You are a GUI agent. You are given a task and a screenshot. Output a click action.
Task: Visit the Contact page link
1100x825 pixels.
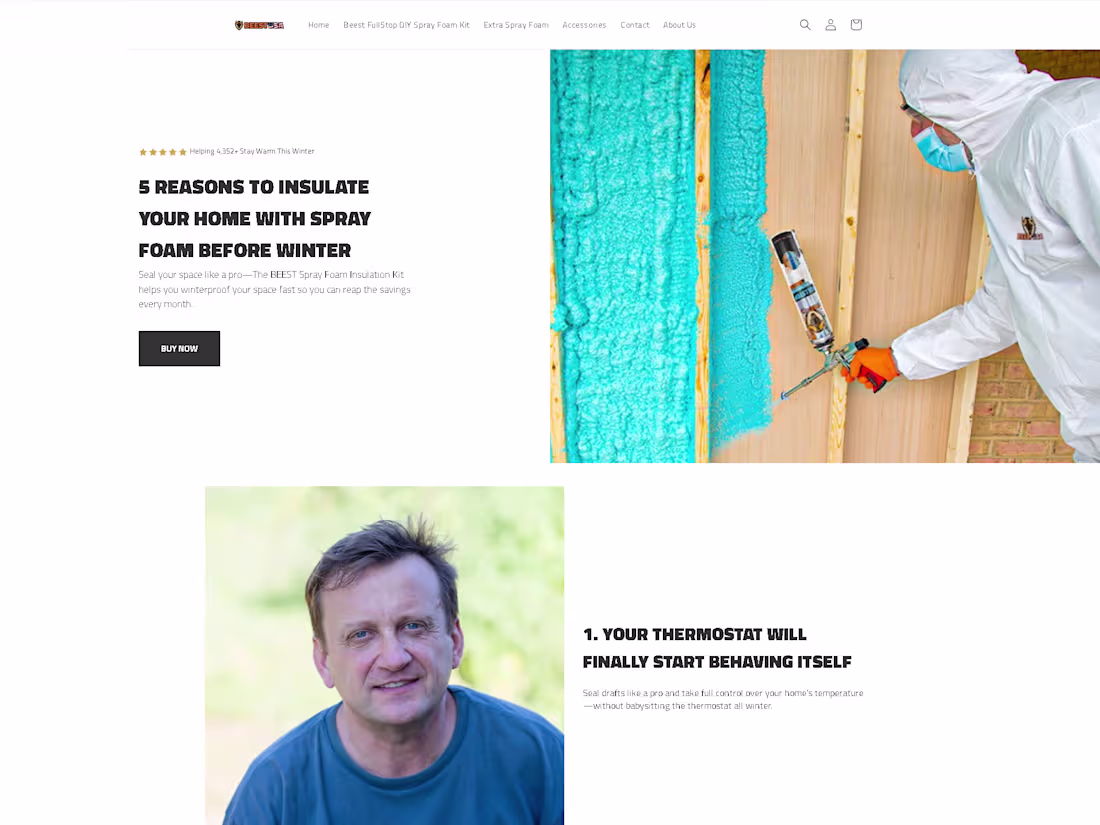[634, 25]
